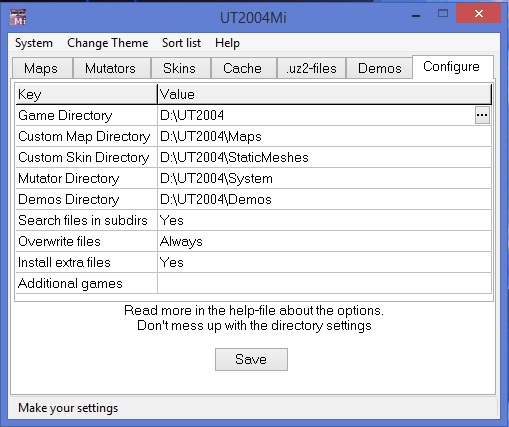This screenshot has height=427, width=509.
Task: Select the Search files in subdirs label
Action: (x=86, y=220)
